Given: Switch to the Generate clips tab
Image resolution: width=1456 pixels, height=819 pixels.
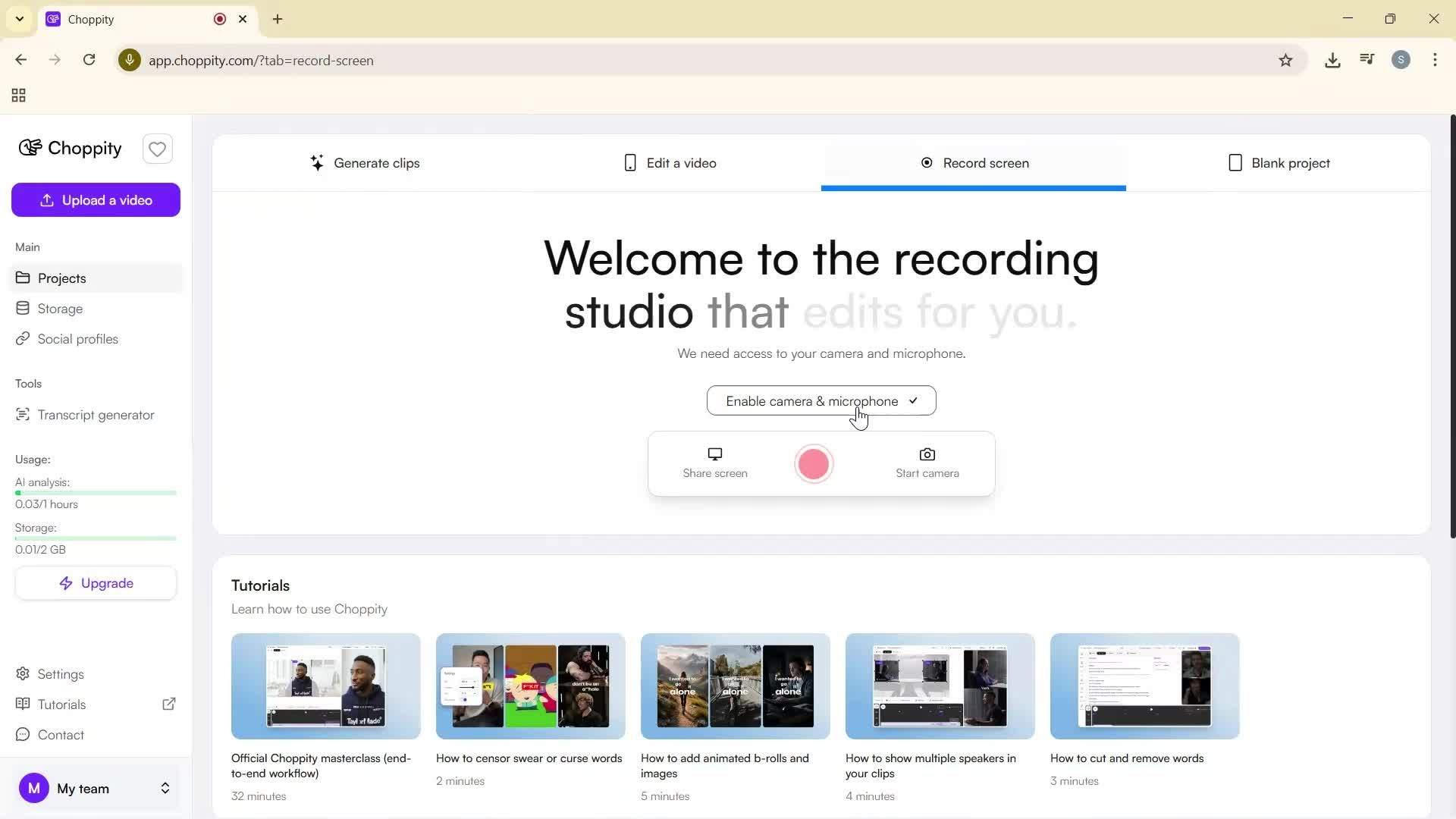Looking at the screenshot, I should [366, 162].
